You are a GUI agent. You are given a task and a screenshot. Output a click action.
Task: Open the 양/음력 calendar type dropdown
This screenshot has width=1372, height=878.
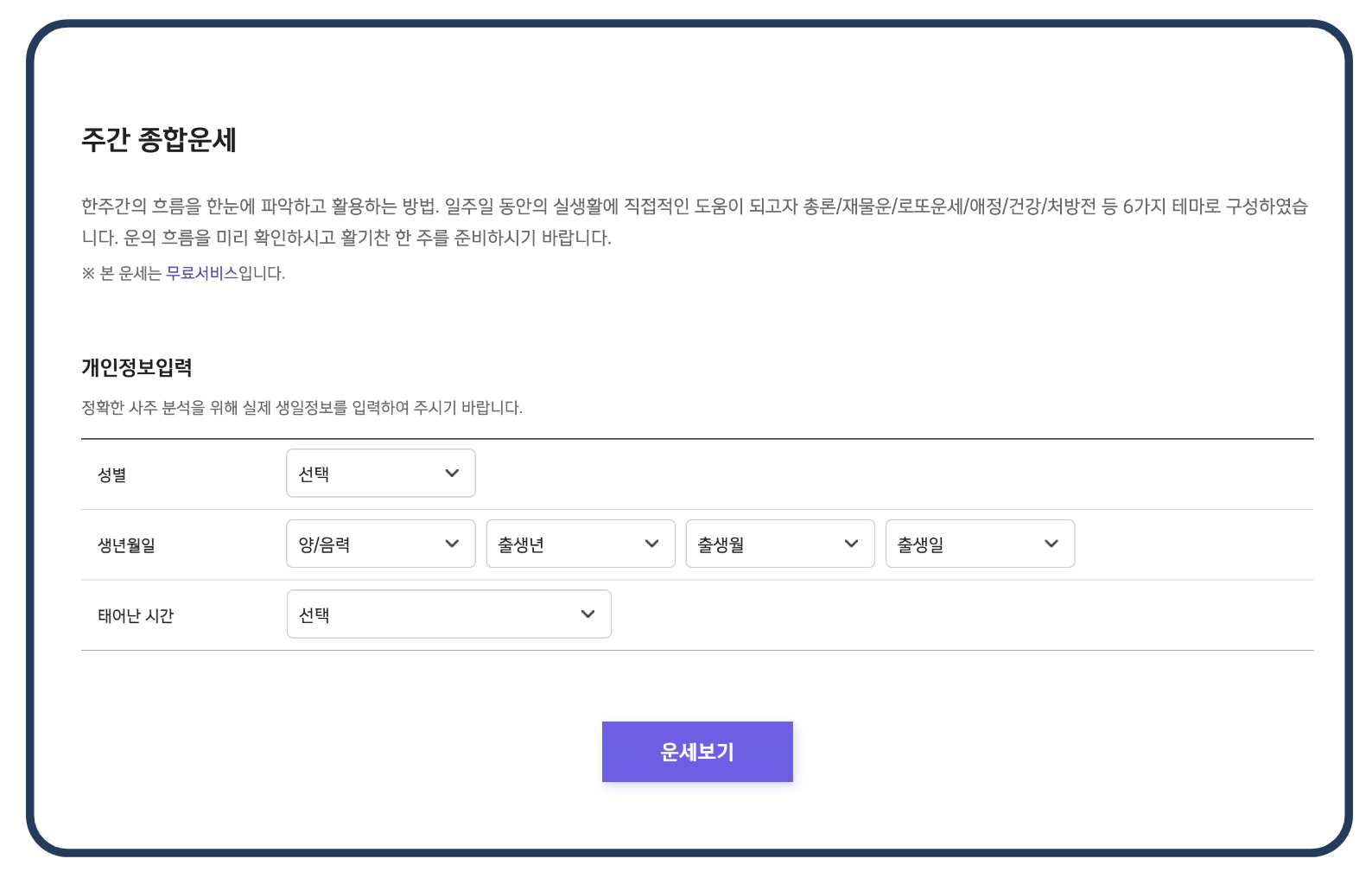(x=380, y=544)
